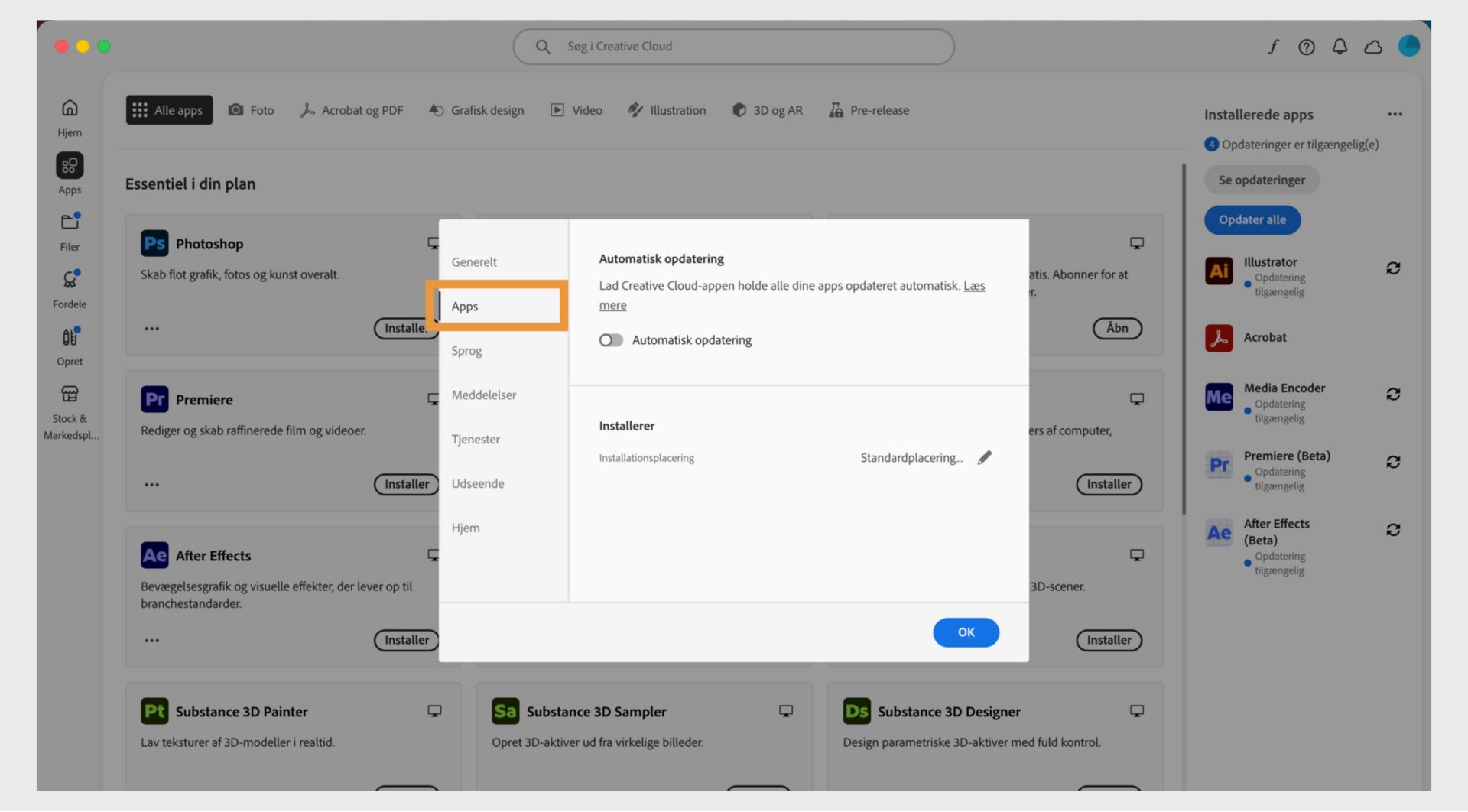Filter apps by Video
Viewport: 1468px width, 812px height.
click(x=576, y=110)
